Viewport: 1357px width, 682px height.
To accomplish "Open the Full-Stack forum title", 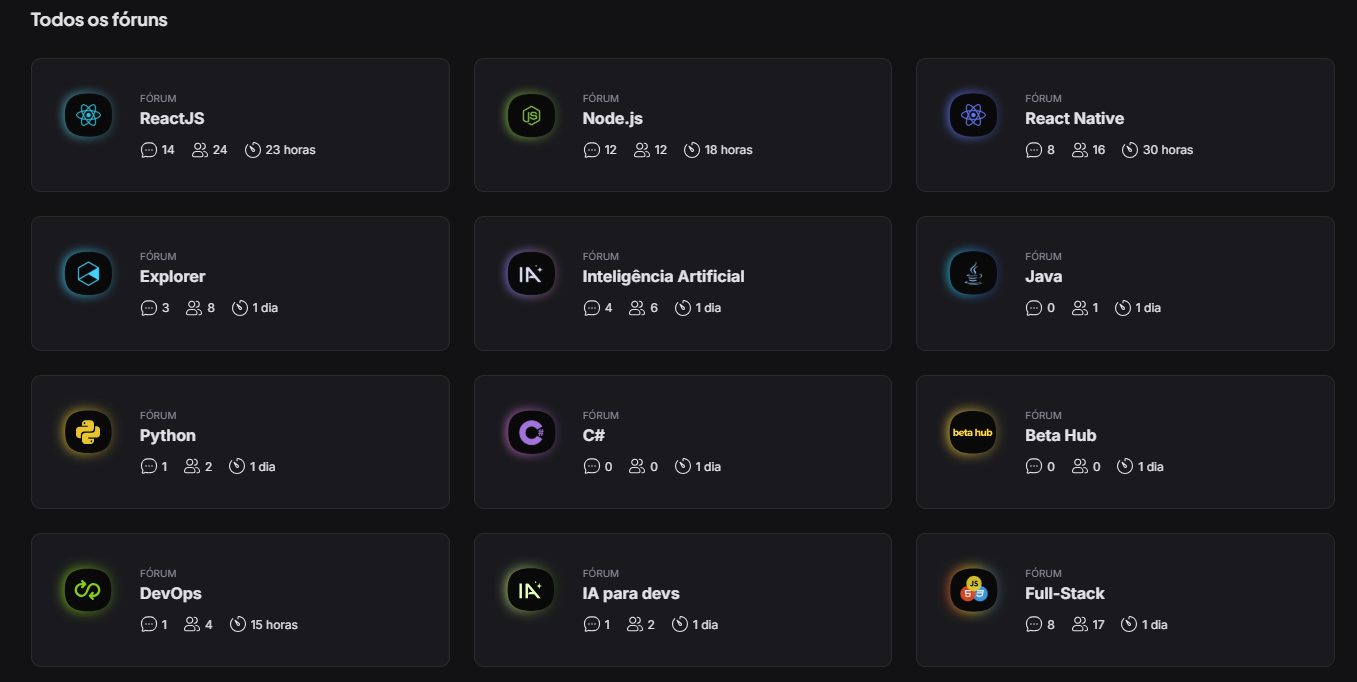I will [x=1065, y=593].
